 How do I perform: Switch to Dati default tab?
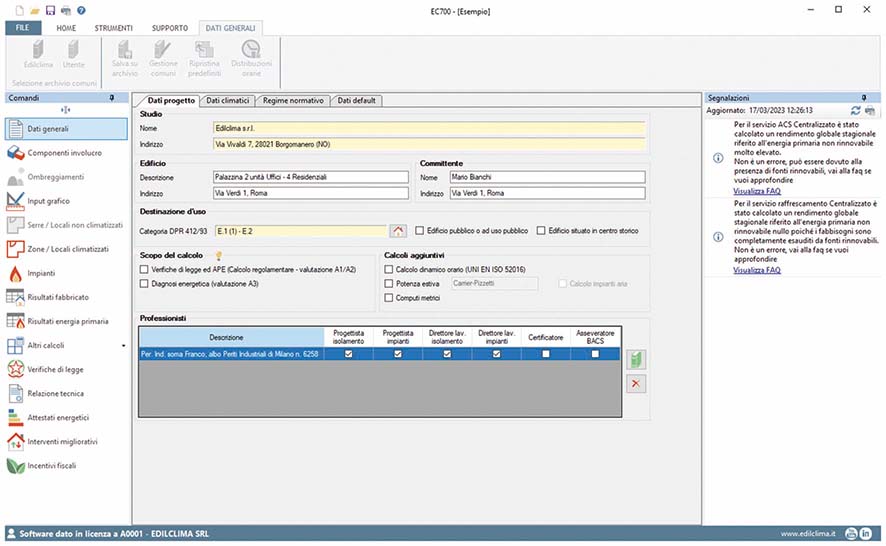(357, 101)
